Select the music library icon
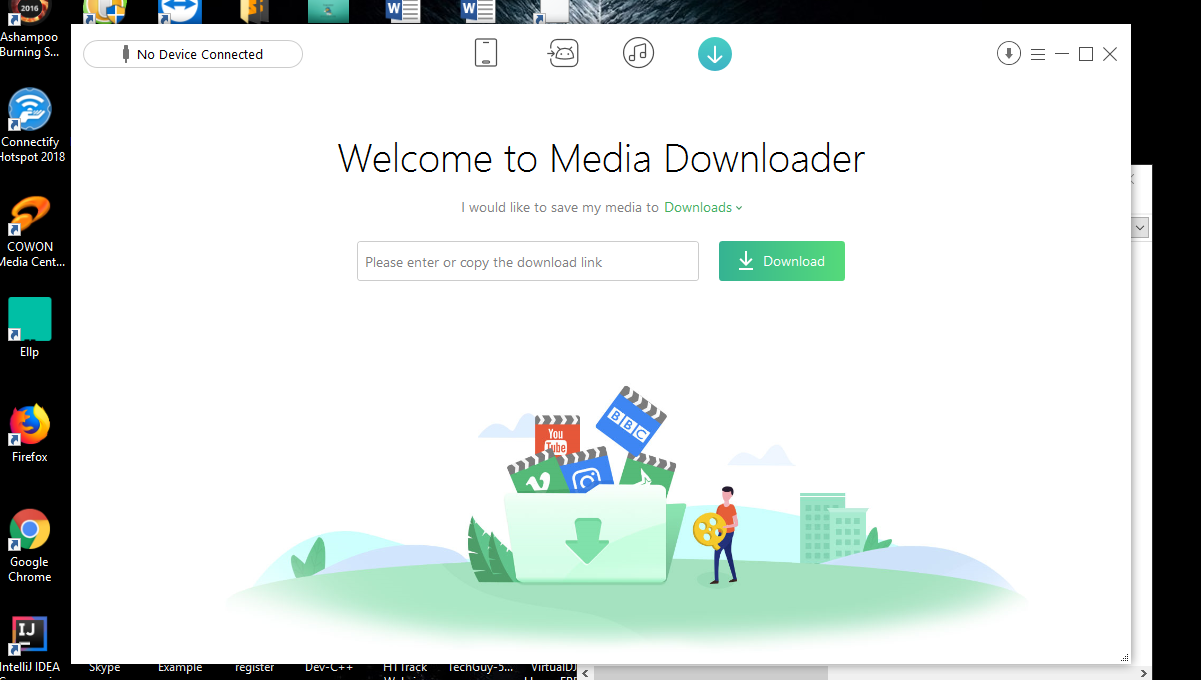Viewport: 1201px width, 680px height. 638,53
